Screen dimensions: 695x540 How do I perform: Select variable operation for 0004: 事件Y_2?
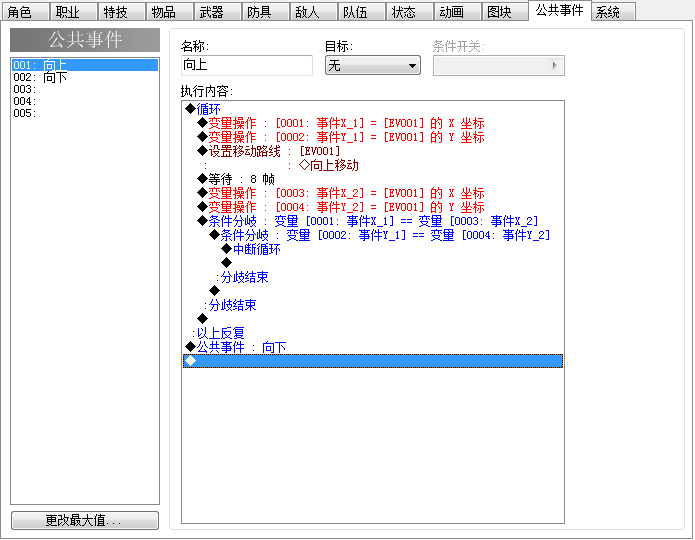pos(373,207)
